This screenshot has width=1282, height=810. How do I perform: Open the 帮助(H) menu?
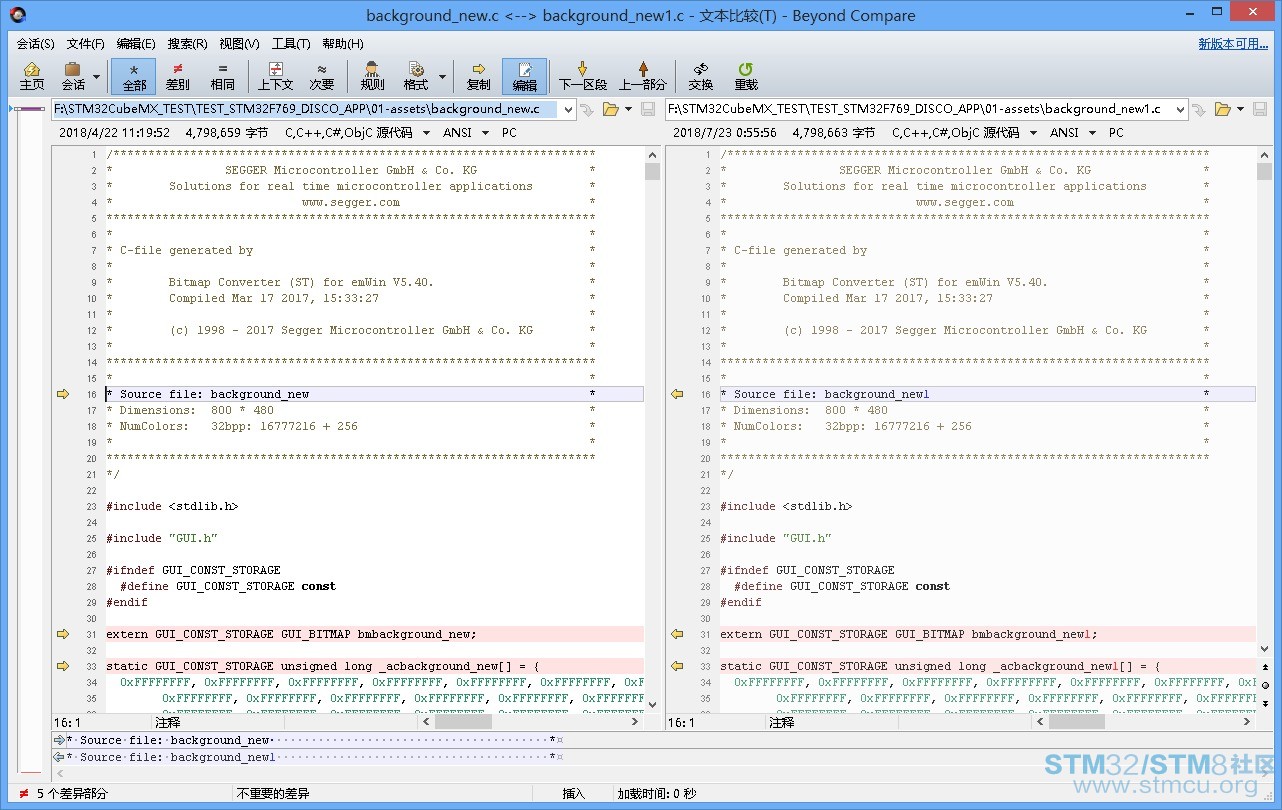[x=343, y=44]
